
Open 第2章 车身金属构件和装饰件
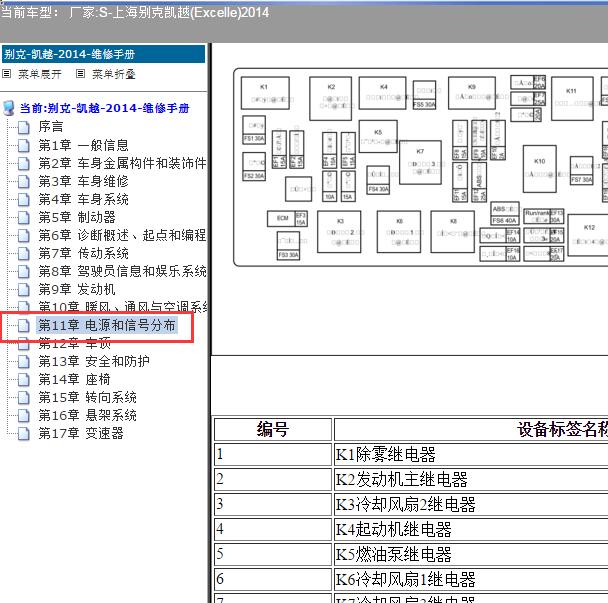(122, 163)
